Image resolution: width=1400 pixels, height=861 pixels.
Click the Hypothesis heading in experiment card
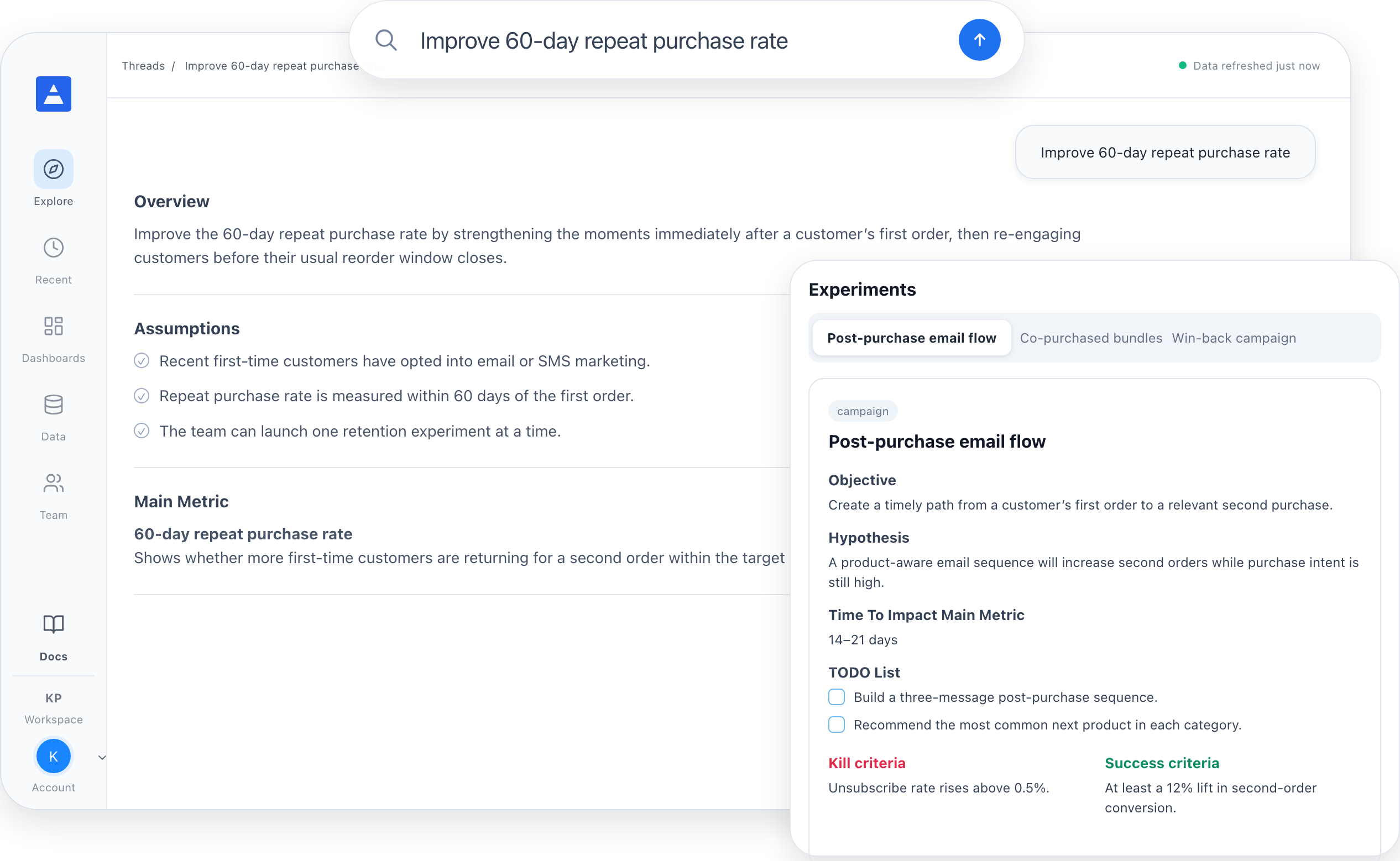pos(869,538)
